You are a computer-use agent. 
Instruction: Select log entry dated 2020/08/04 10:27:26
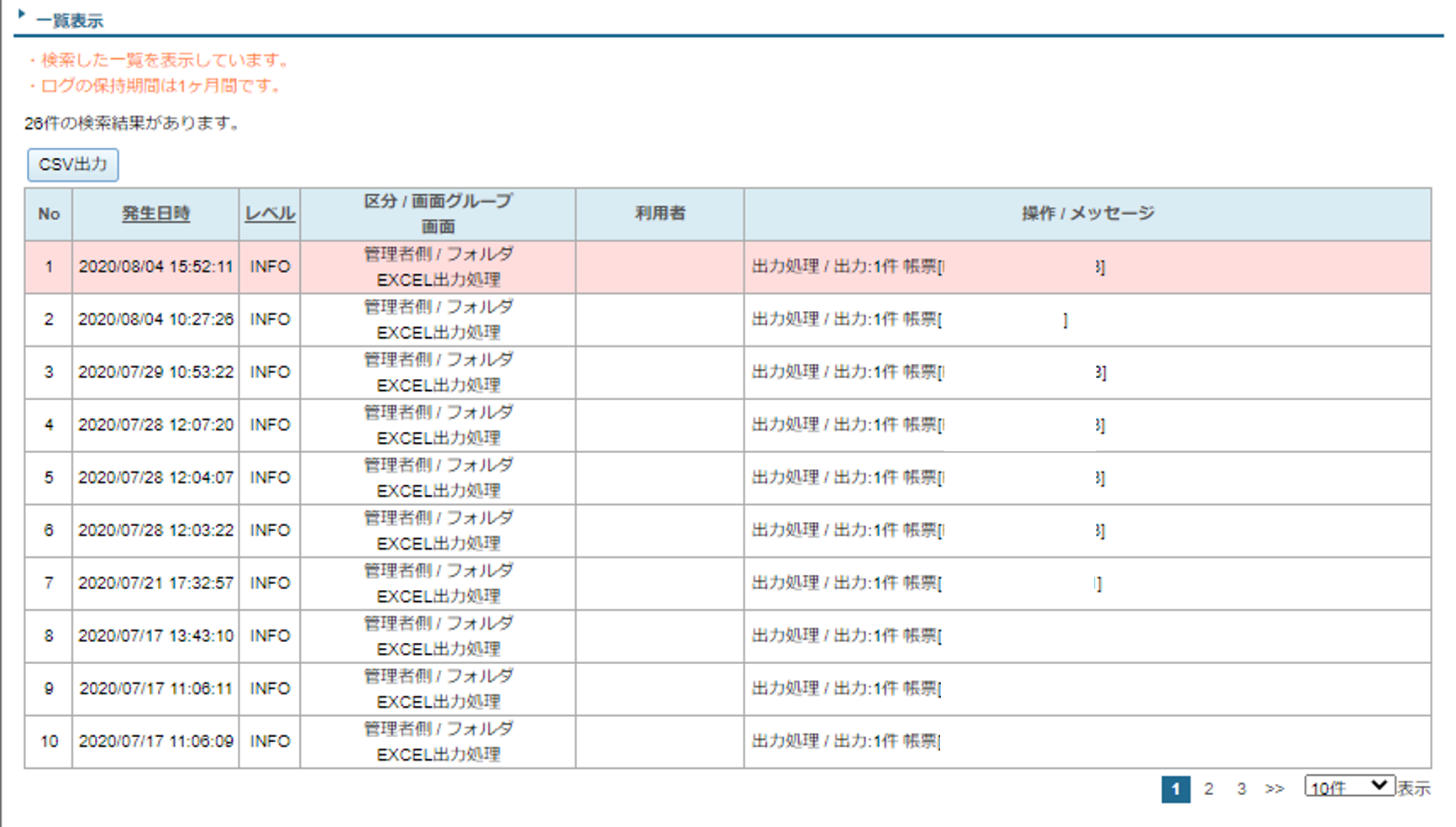pos(155,319)
